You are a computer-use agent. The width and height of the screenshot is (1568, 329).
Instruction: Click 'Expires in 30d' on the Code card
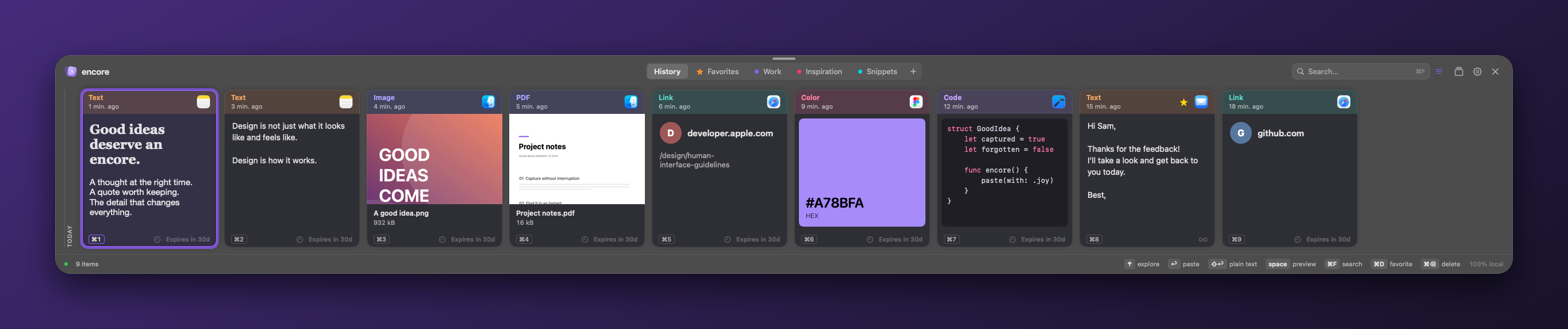coord(1043,239)
